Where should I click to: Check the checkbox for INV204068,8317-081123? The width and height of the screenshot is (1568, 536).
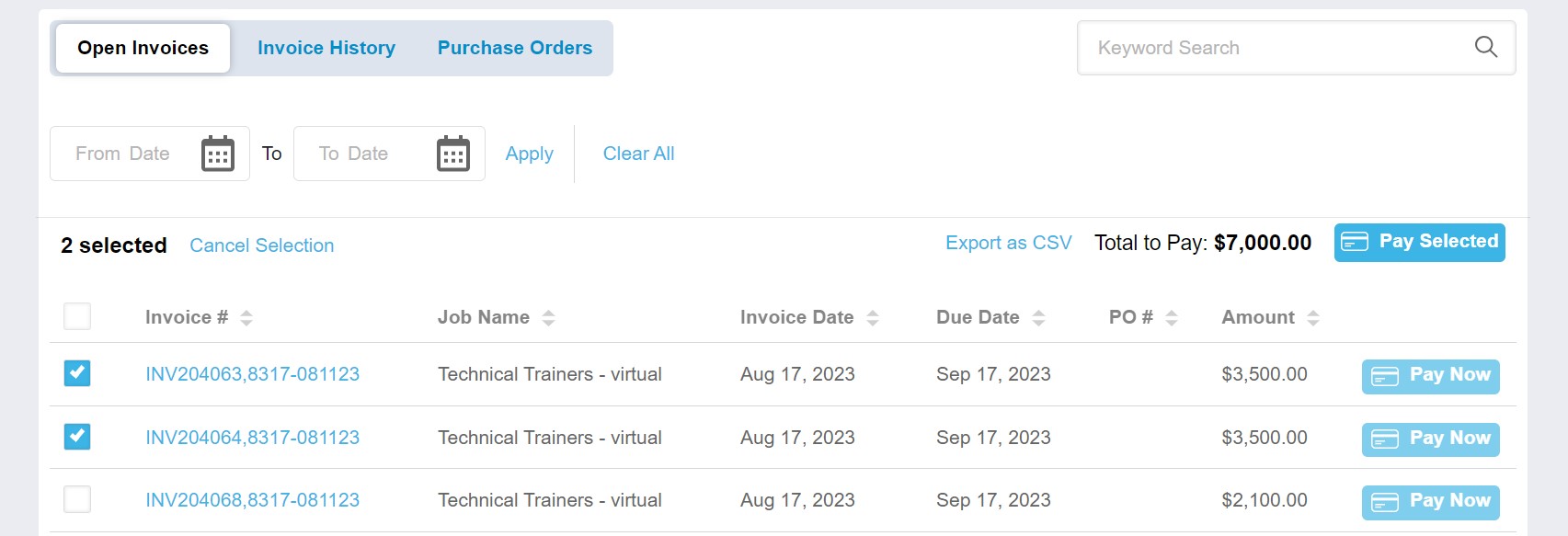tap(77, 499)
